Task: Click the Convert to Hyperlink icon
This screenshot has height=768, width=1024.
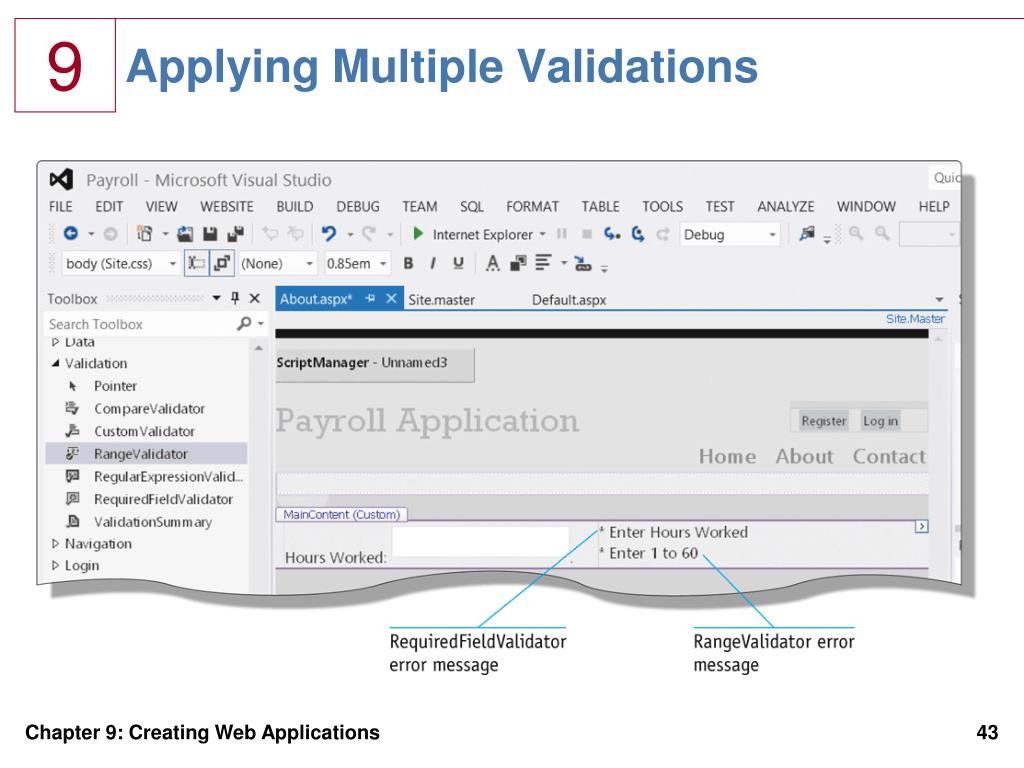Action: 583,264
